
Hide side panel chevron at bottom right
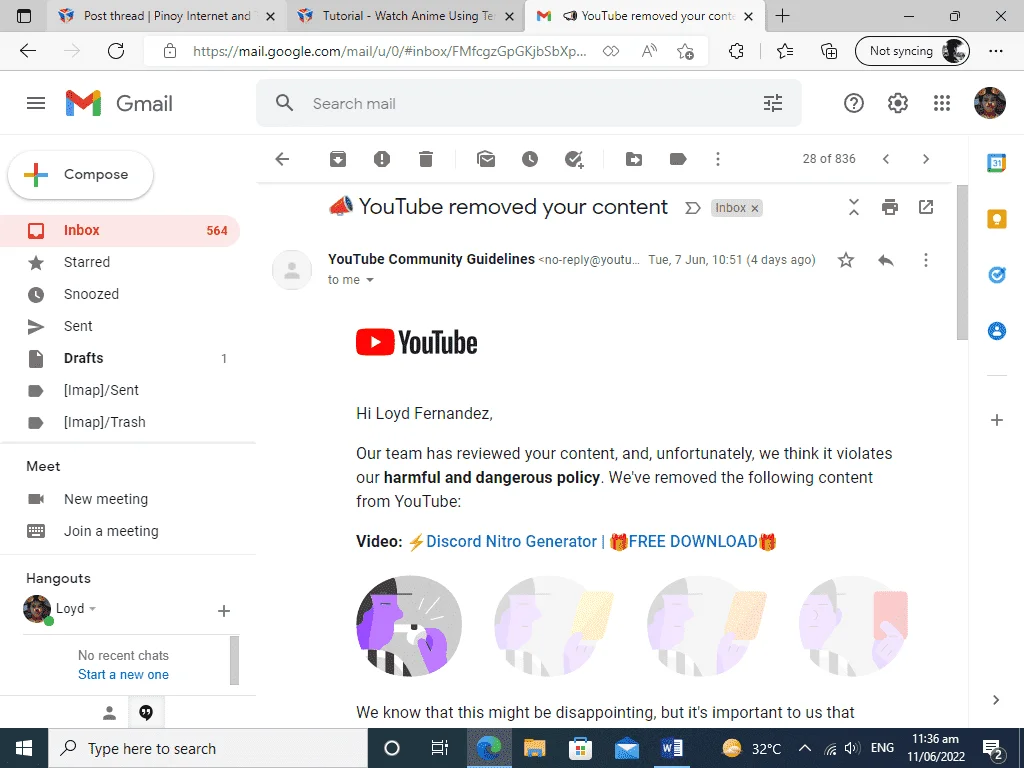[996, 700]
